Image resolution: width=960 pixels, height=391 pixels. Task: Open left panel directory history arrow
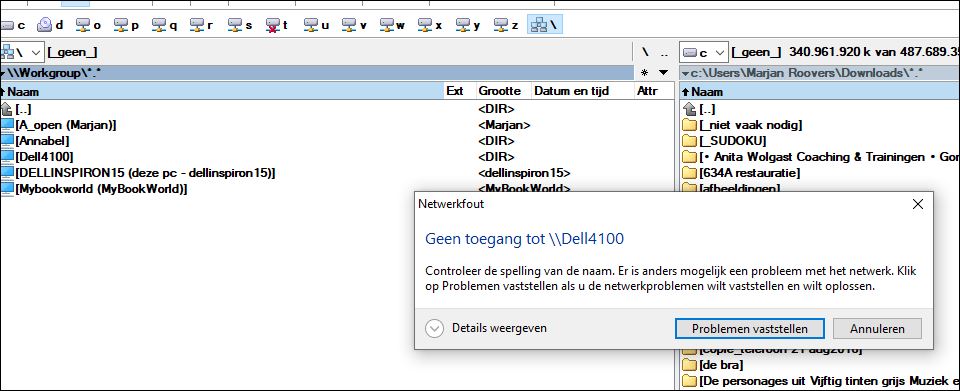pos(664,73)
